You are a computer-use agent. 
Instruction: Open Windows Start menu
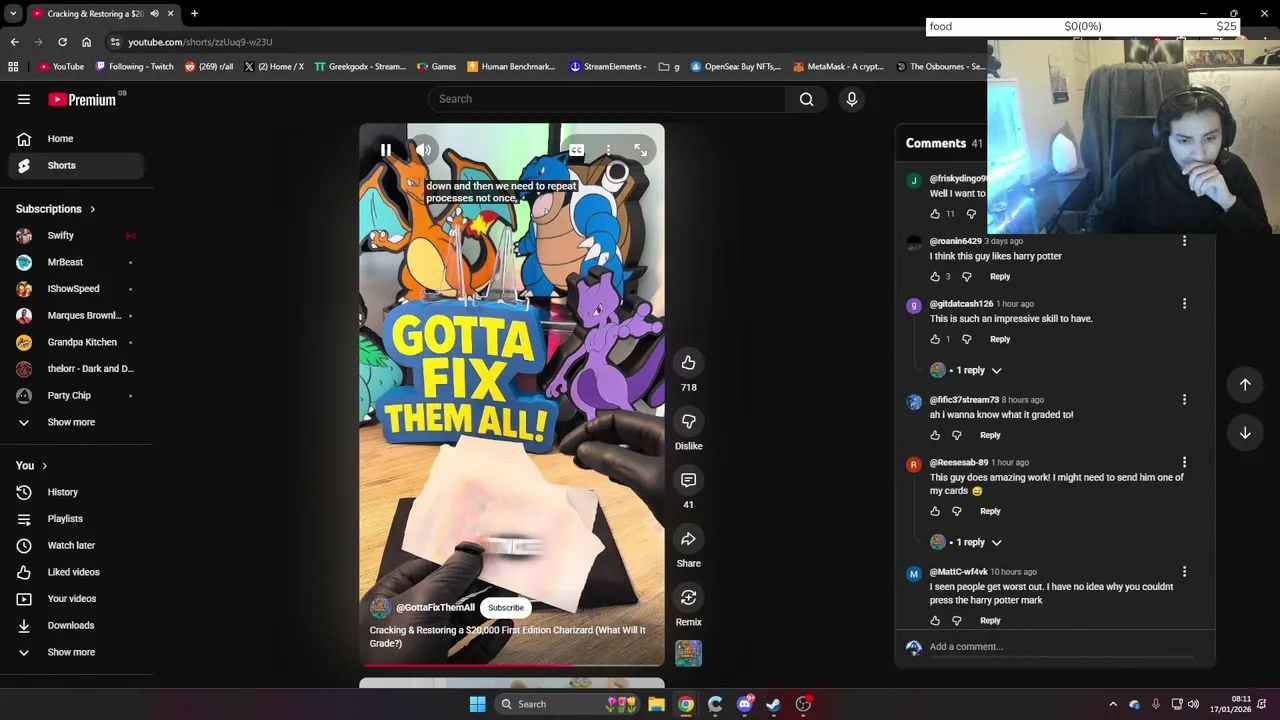pos(477,704)
